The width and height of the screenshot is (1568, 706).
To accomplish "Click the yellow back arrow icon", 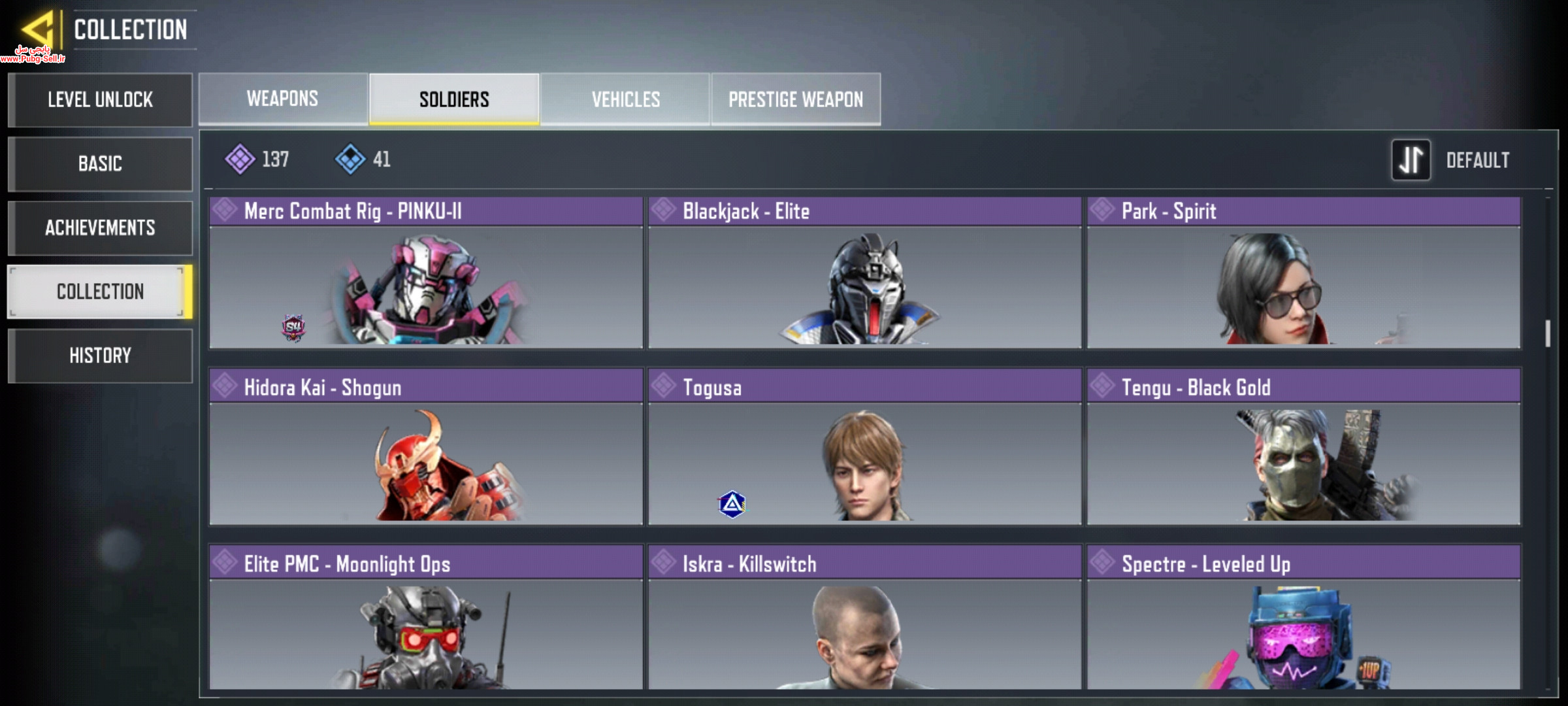I will point(37,29).
